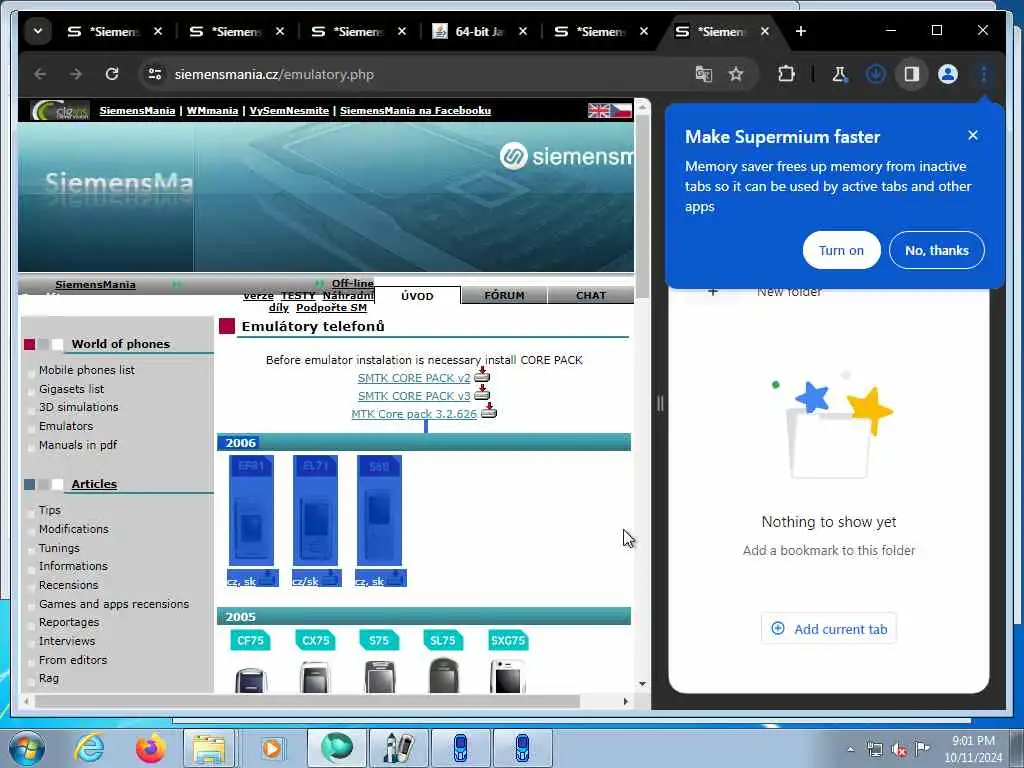Viewport: 1024px width, 768px height.
Task: Click the S75 phone label
Action: tap(379, 641)
